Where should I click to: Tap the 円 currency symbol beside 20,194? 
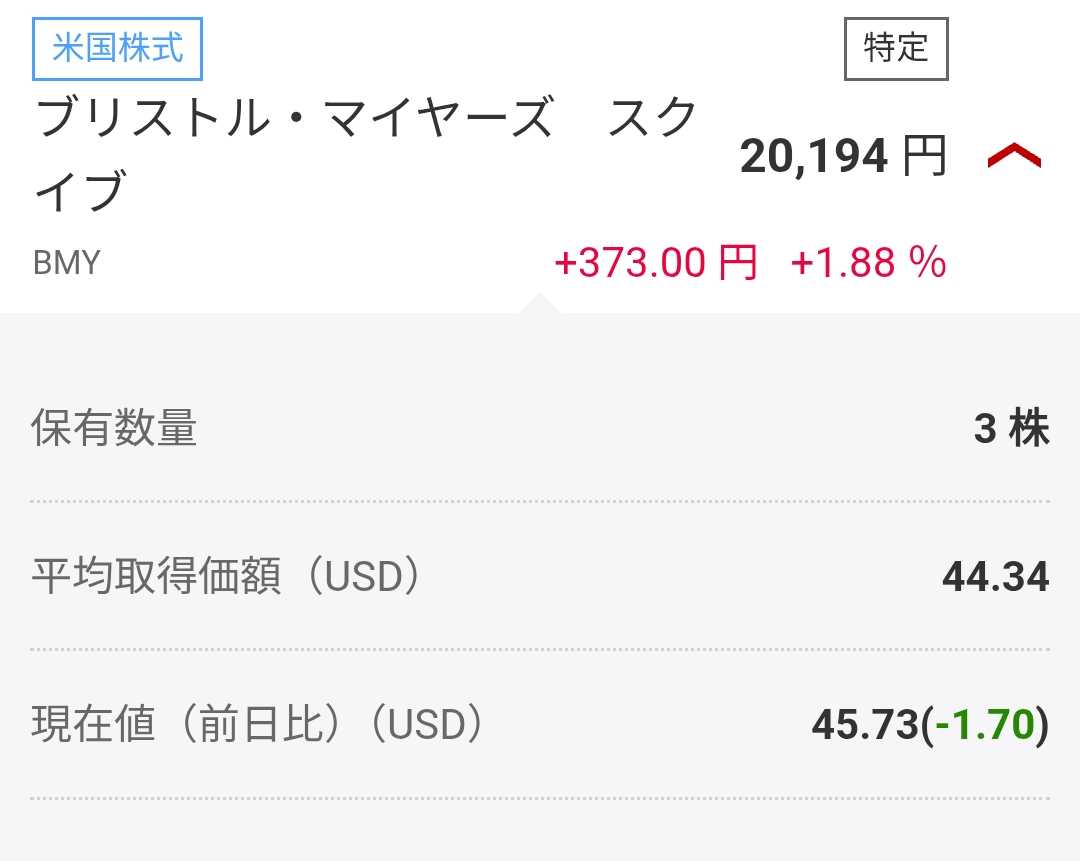click(x=924, y=157)
